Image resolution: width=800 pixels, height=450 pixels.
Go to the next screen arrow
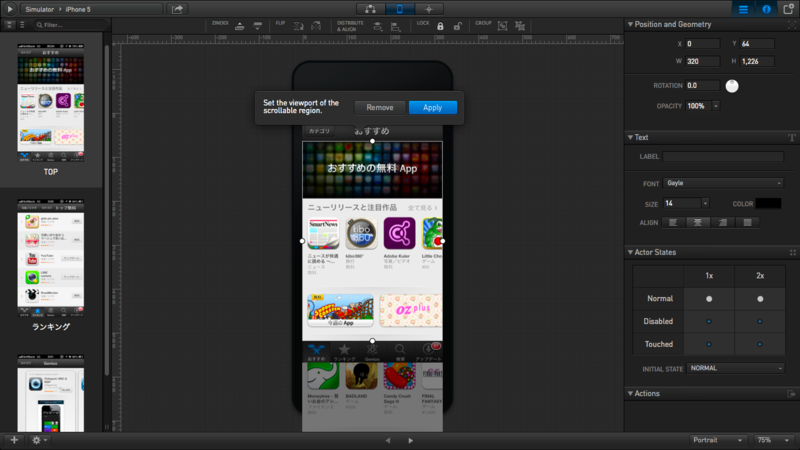[411, 440]
